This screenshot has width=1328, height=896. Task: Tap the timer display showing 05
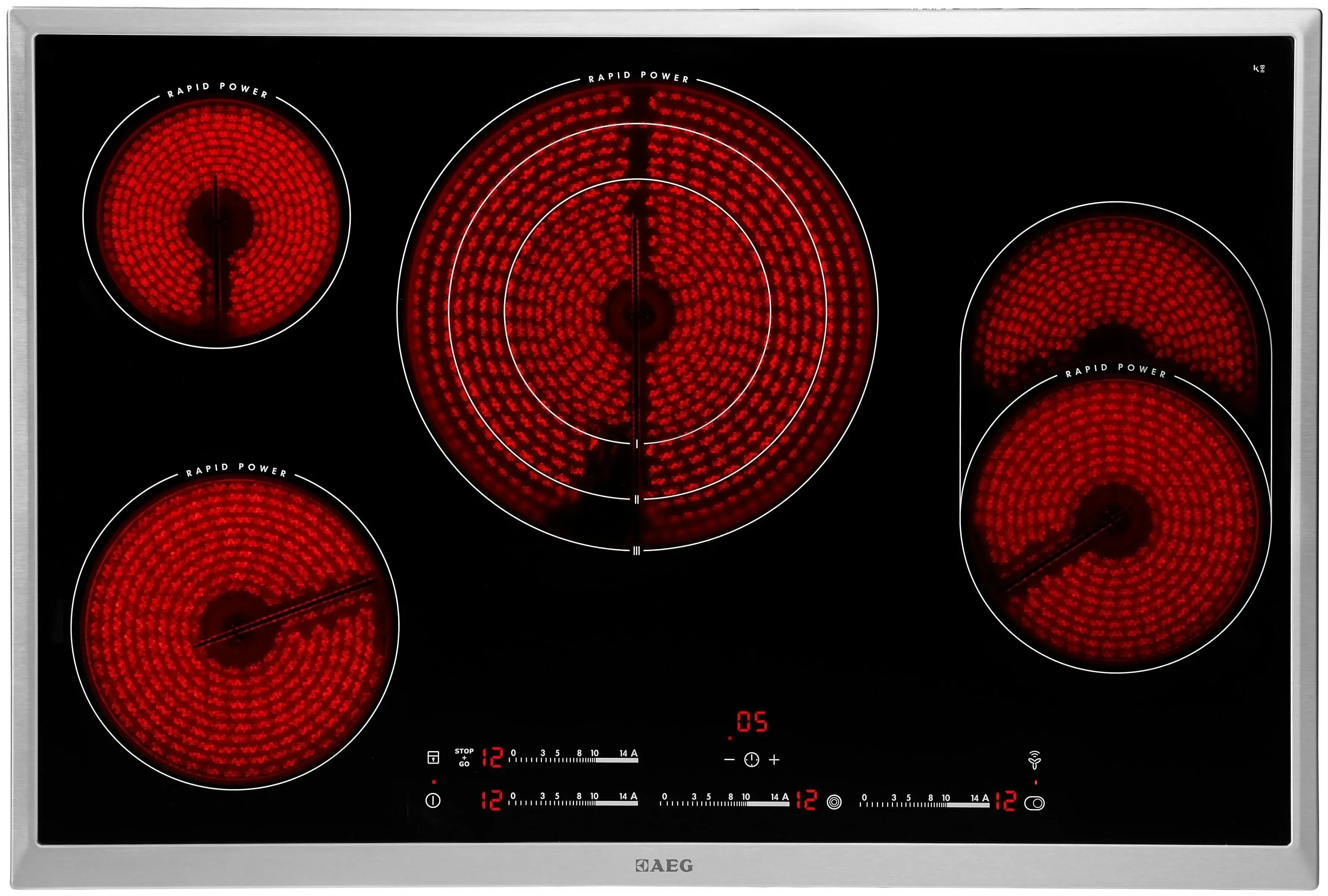752,722
